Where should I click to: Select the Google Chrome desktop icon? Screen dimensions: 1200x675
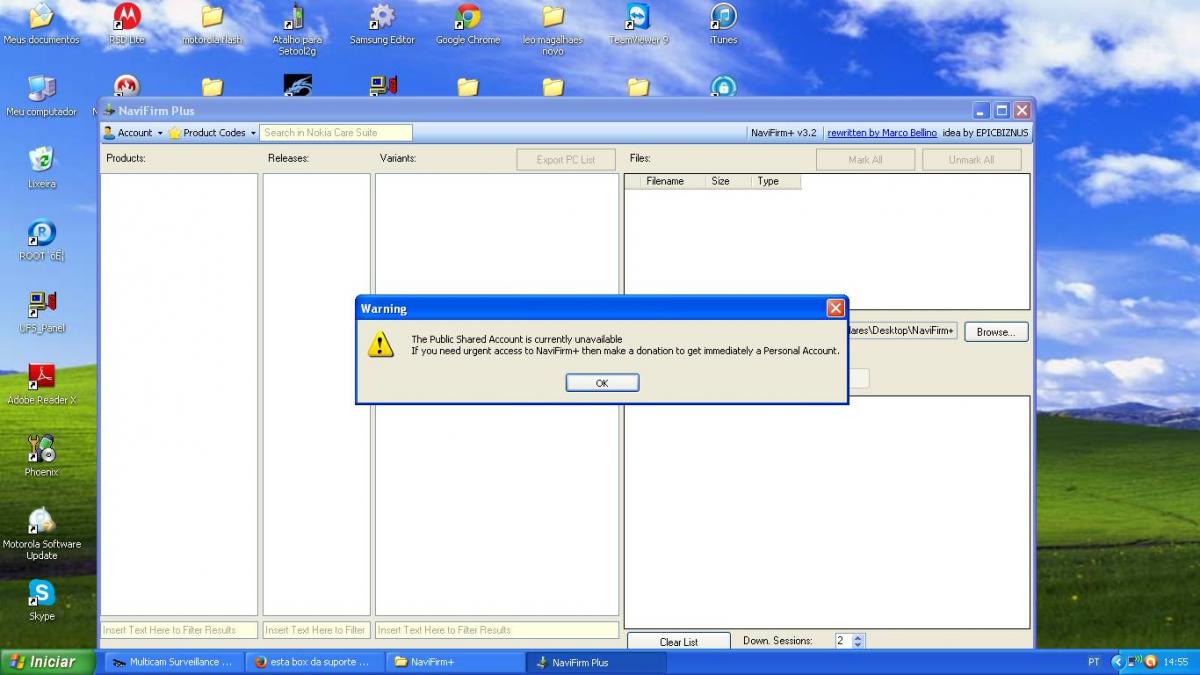468,24
